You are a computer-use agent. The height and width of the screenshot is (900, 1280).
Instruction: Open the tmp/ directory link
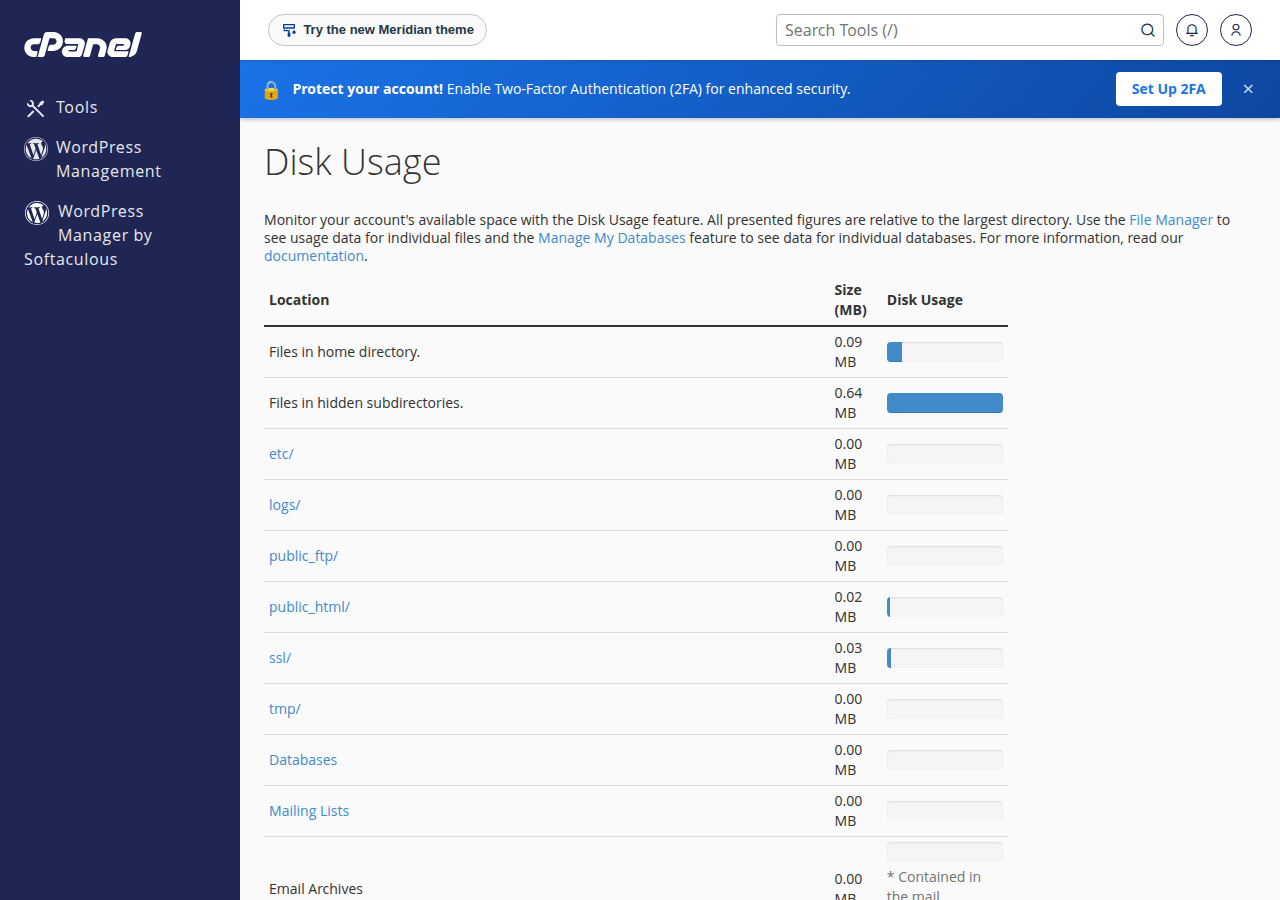[285, 709]
